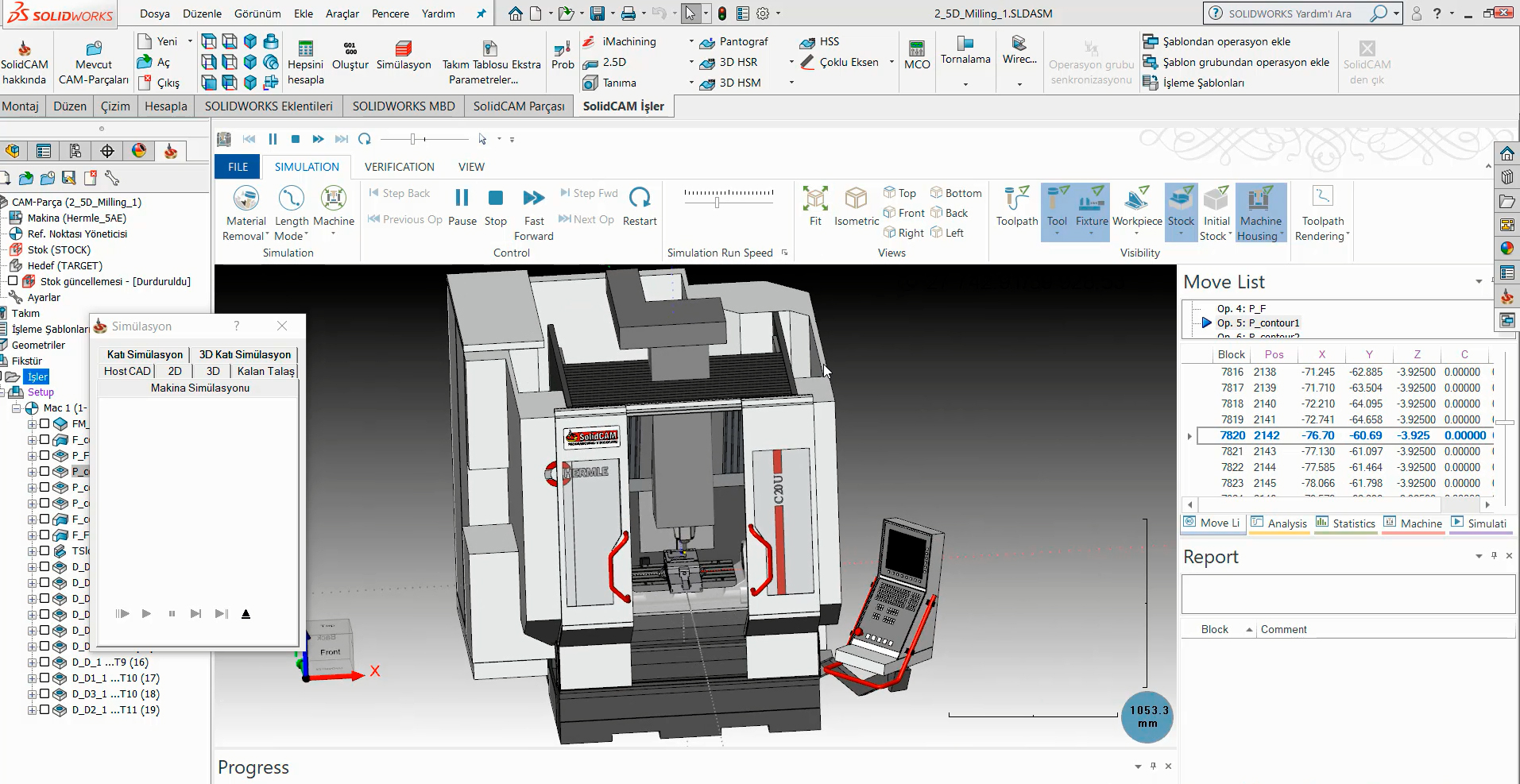Open the Material Removal simulation option

[x=246, y=213]
